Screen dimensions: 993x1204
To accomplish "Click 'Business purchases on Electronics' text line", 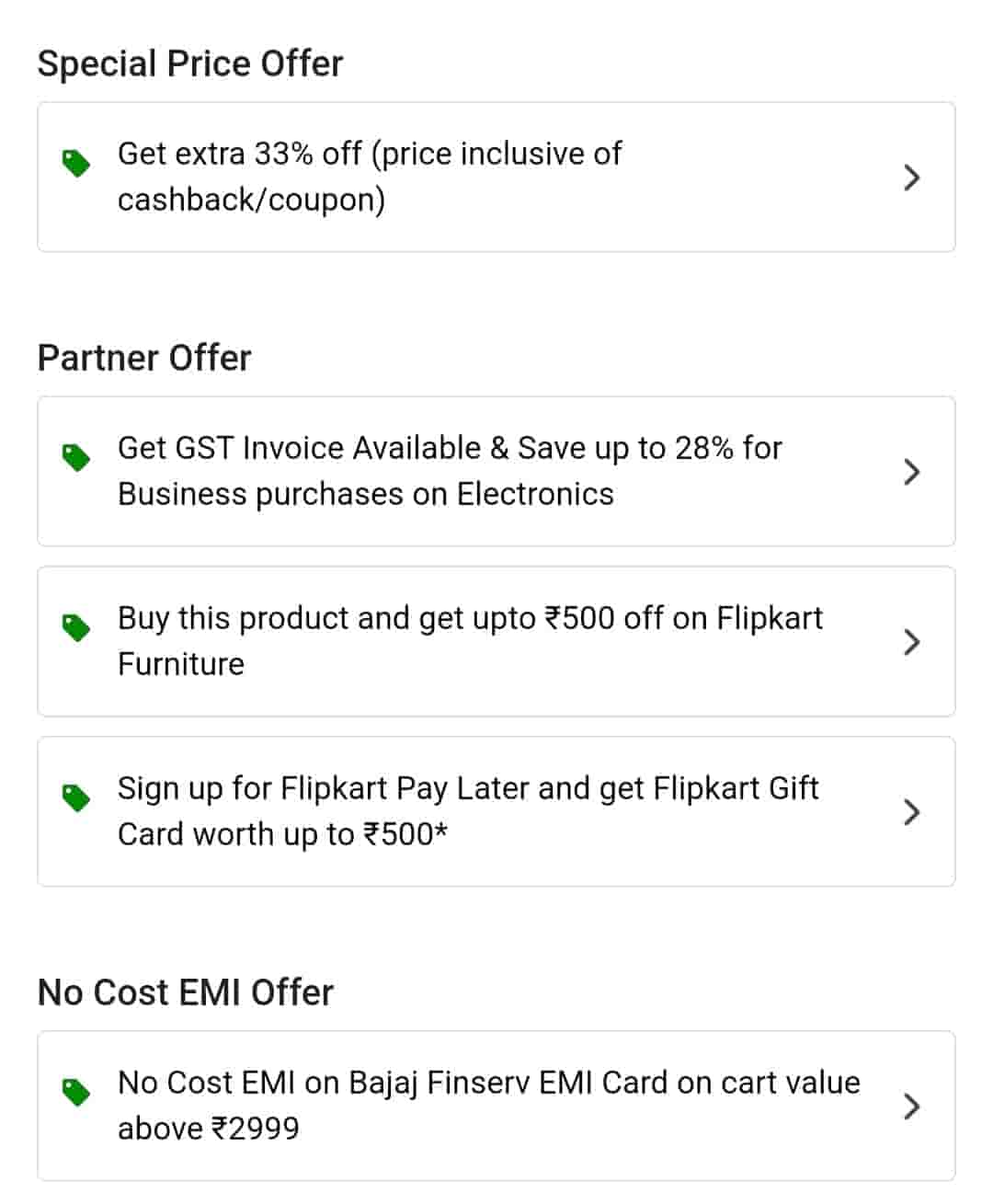I will point(365,494).
